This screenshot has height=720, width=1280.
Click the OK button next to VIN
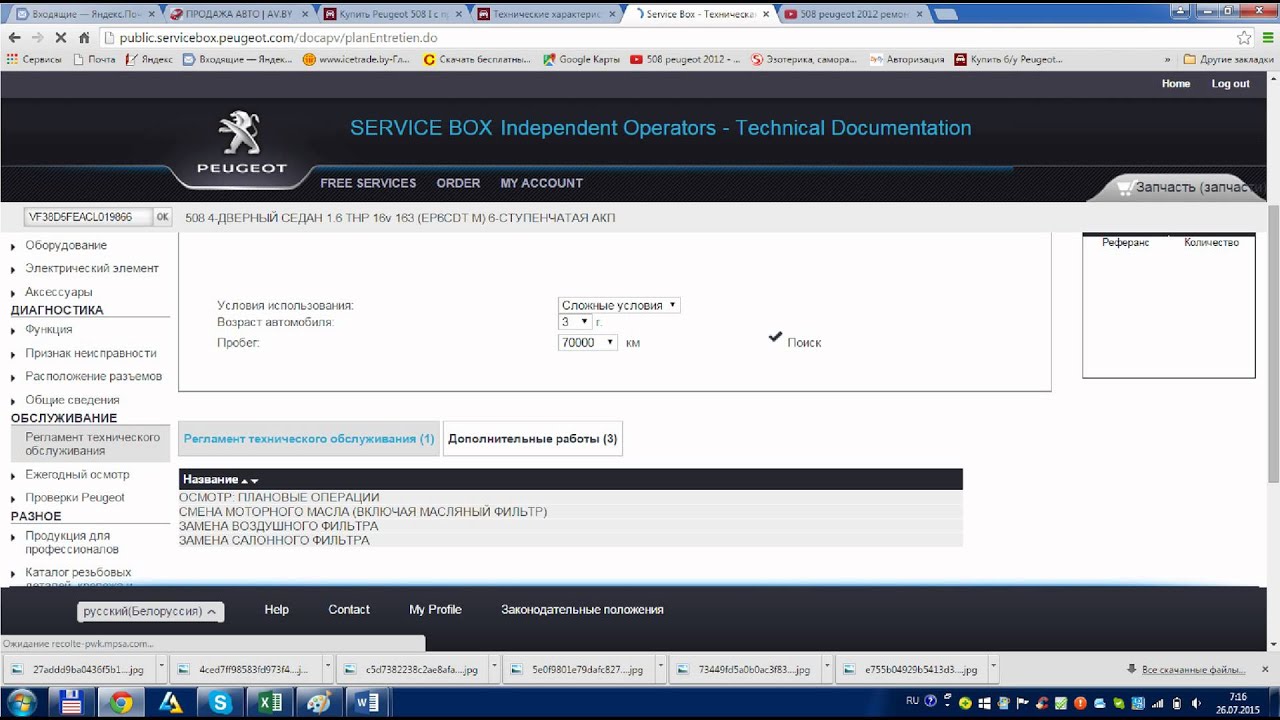tap(162, 217)
